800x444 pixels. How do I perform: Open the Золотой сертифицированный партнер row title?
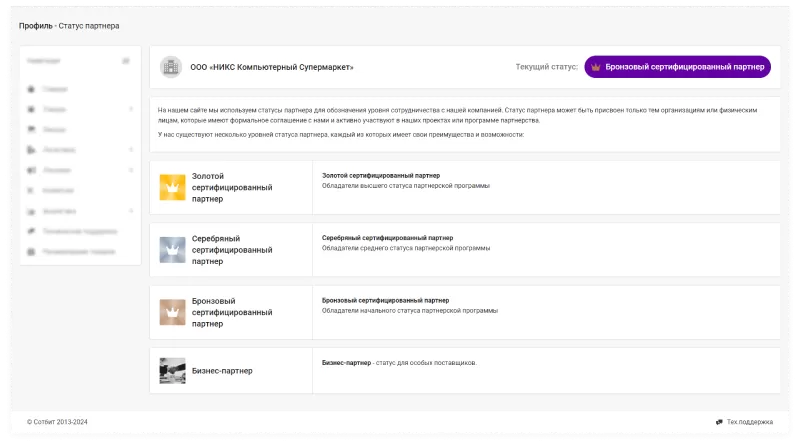[x=231, y=187]
